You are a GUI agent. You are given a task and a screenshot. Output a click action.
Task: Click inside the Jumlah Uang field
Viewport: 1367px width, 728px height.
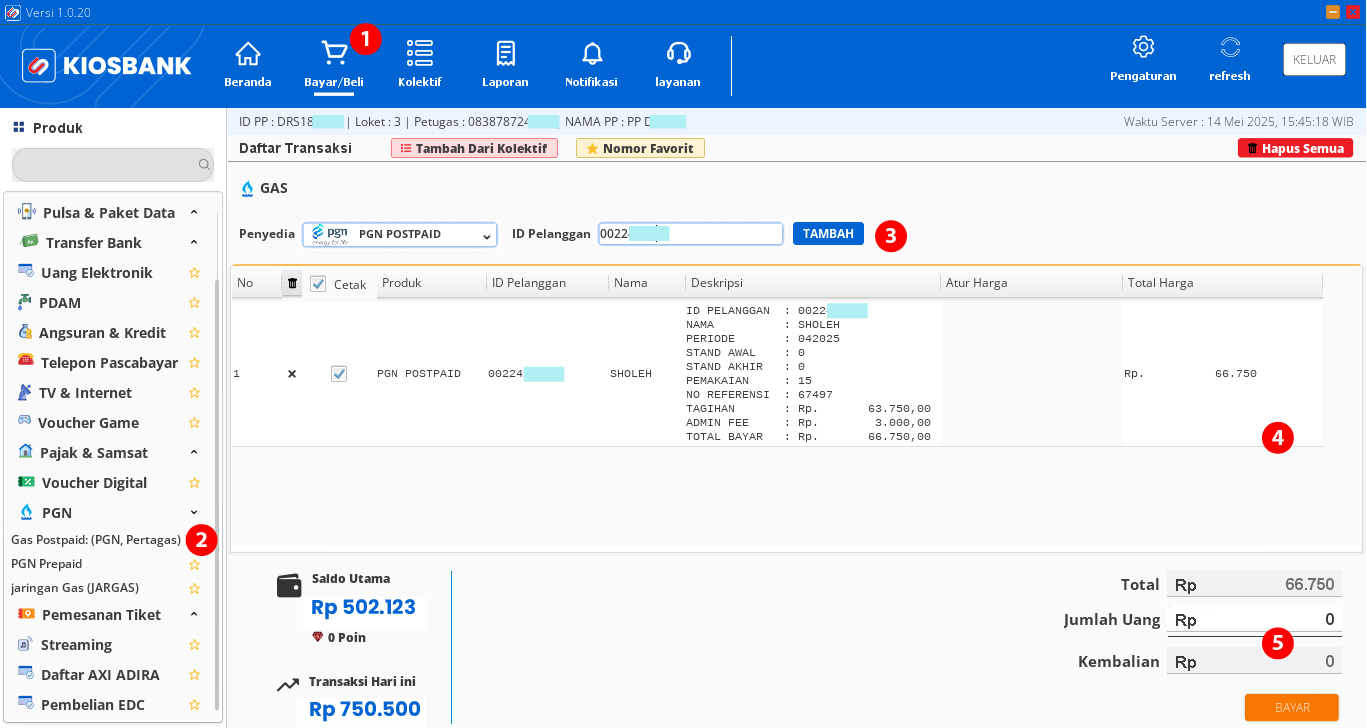1255,619
